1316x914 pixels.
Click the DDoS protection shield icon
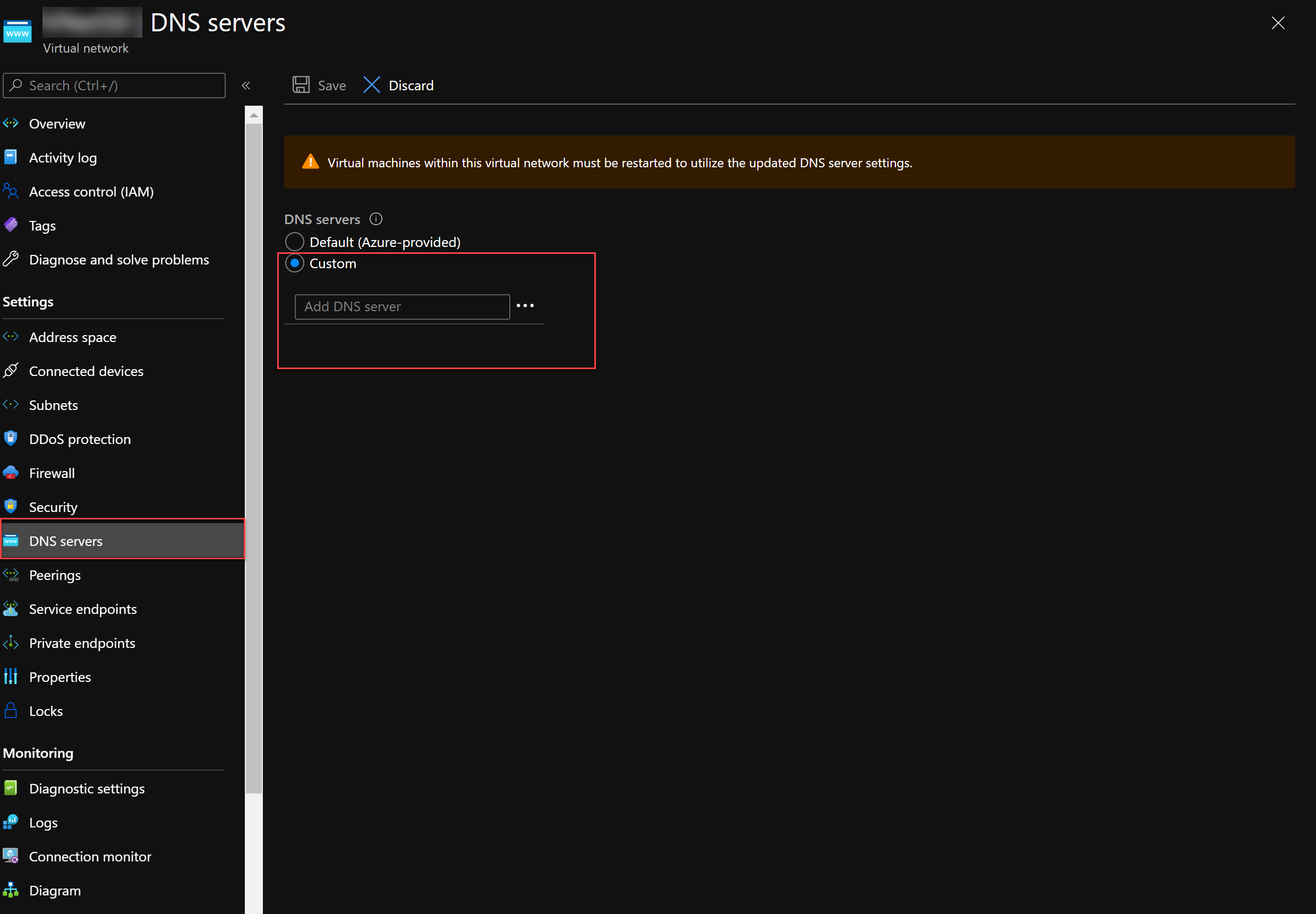point(10,439)
